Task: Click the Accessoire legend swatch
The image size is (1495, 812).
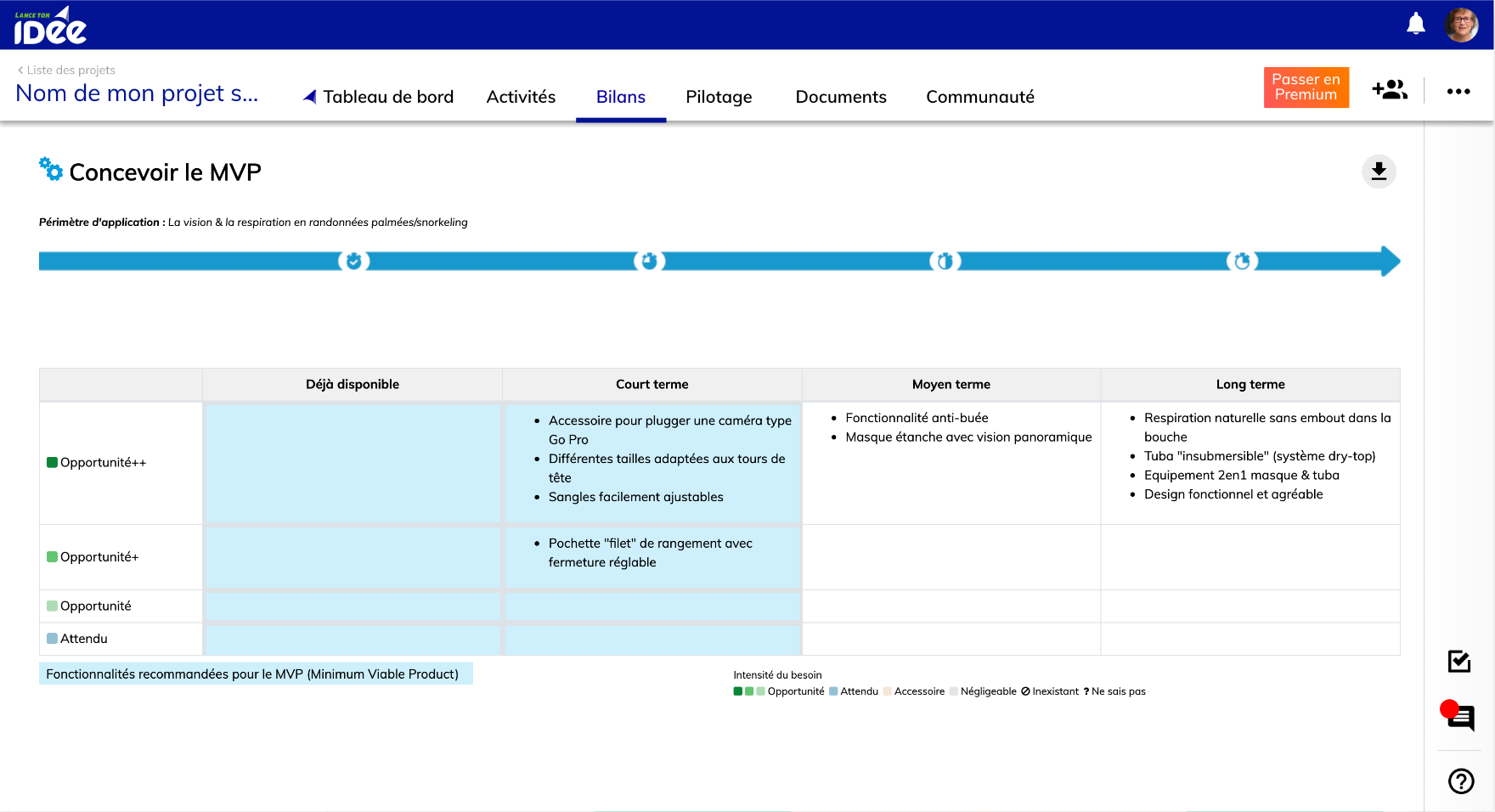Action: [x=888, y=691]
